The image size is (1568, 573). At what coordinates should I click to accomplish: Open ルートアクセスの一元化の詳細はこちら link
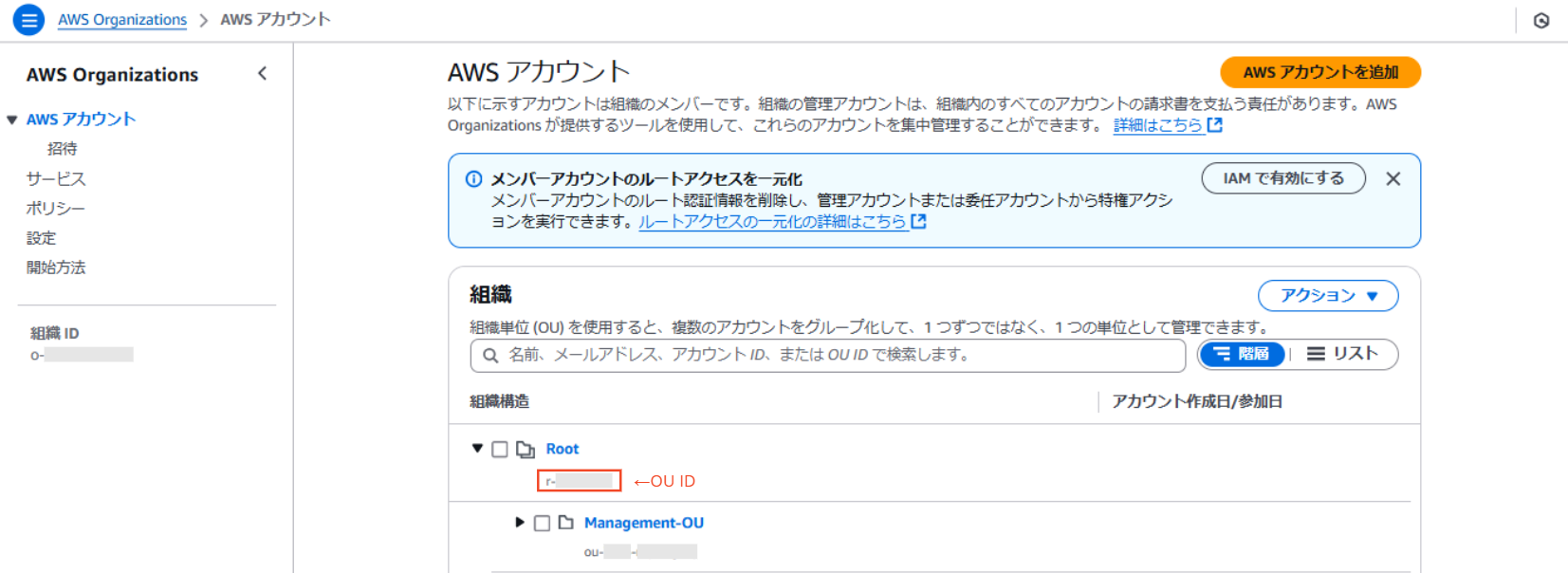783,222
